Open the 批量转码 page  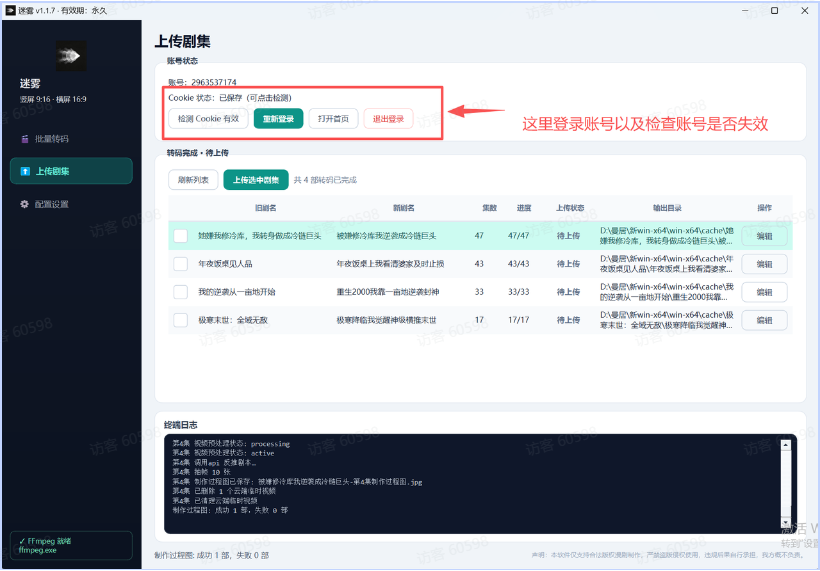(71, 139)
